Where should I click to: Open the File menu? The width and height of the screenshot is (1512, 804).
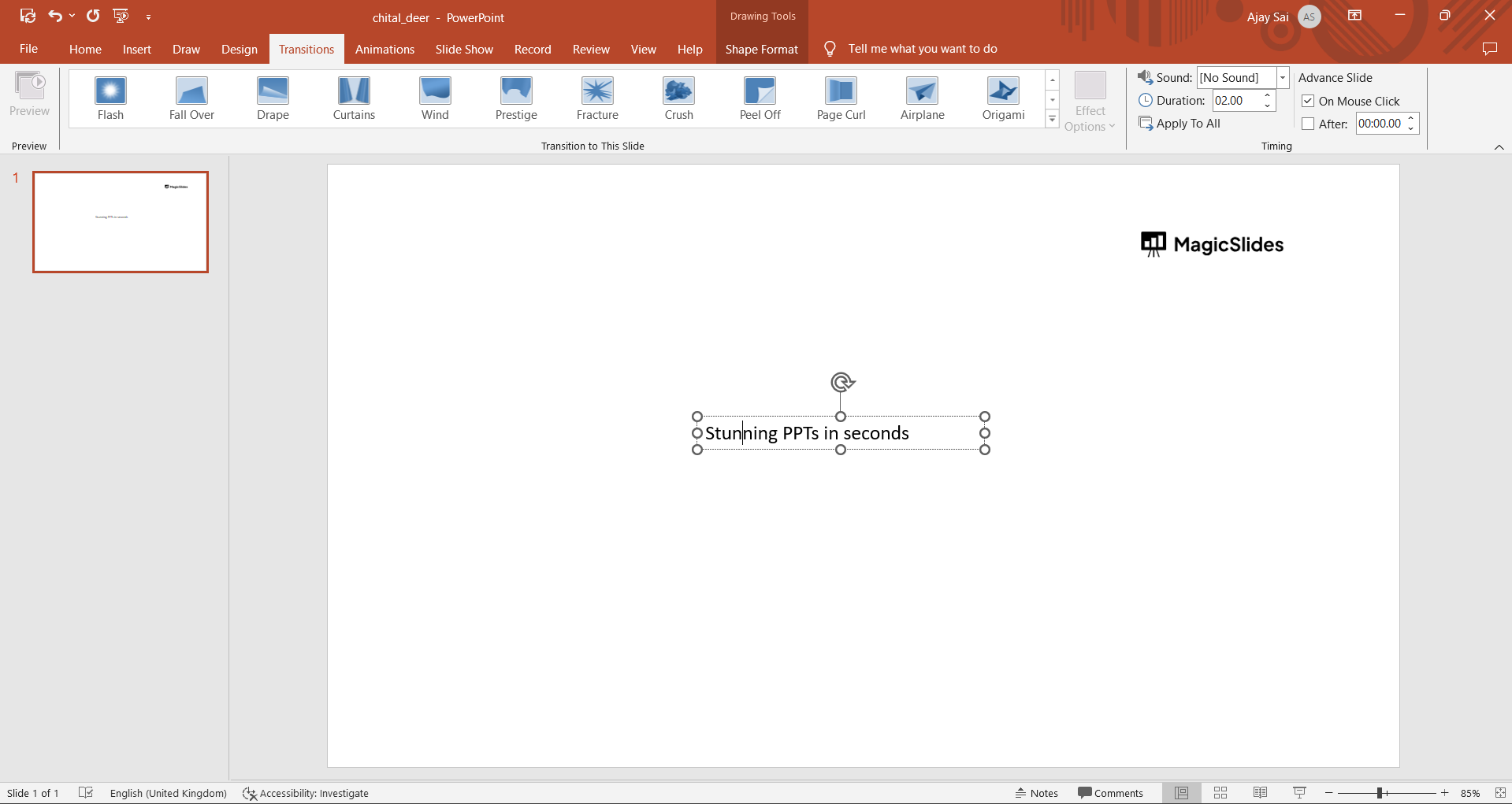click(x=28, y=49)
